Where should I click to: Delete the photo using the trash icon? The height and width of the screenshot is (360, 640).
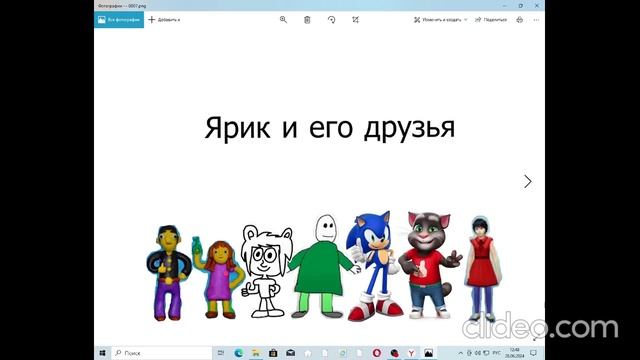click(307, 20)
